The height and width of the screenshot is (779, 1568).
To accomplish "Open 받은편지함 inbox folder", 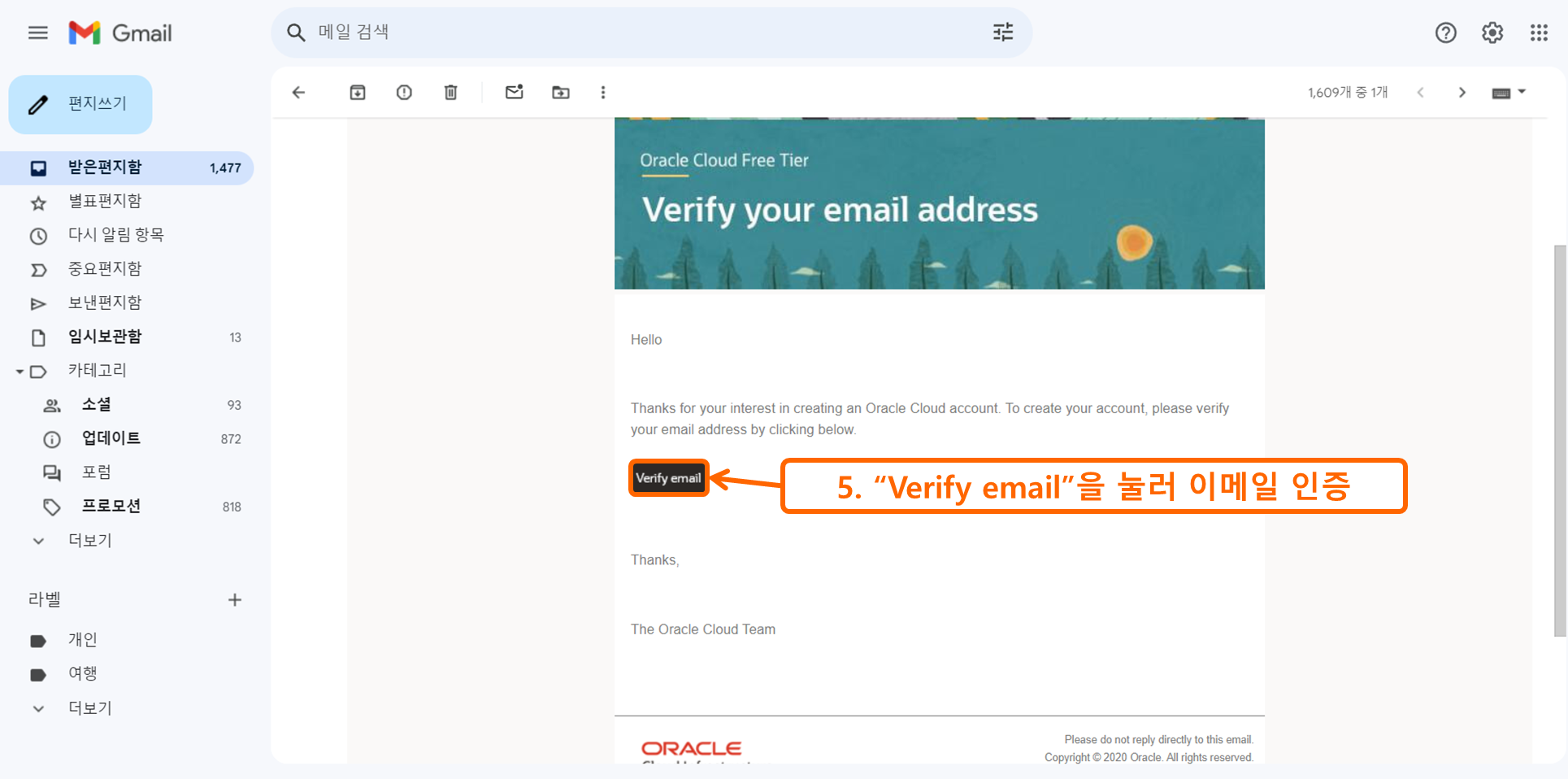I will pyautogui.click(x=127, y=168).
